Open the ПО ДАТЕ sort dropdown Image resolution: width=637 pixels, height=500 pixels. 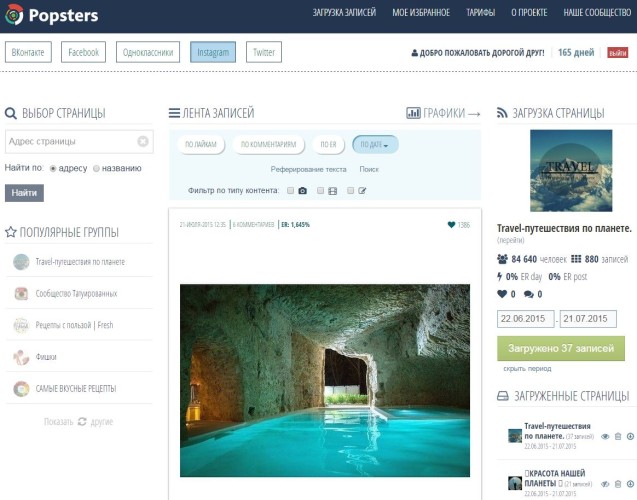[x=375, y=144]
